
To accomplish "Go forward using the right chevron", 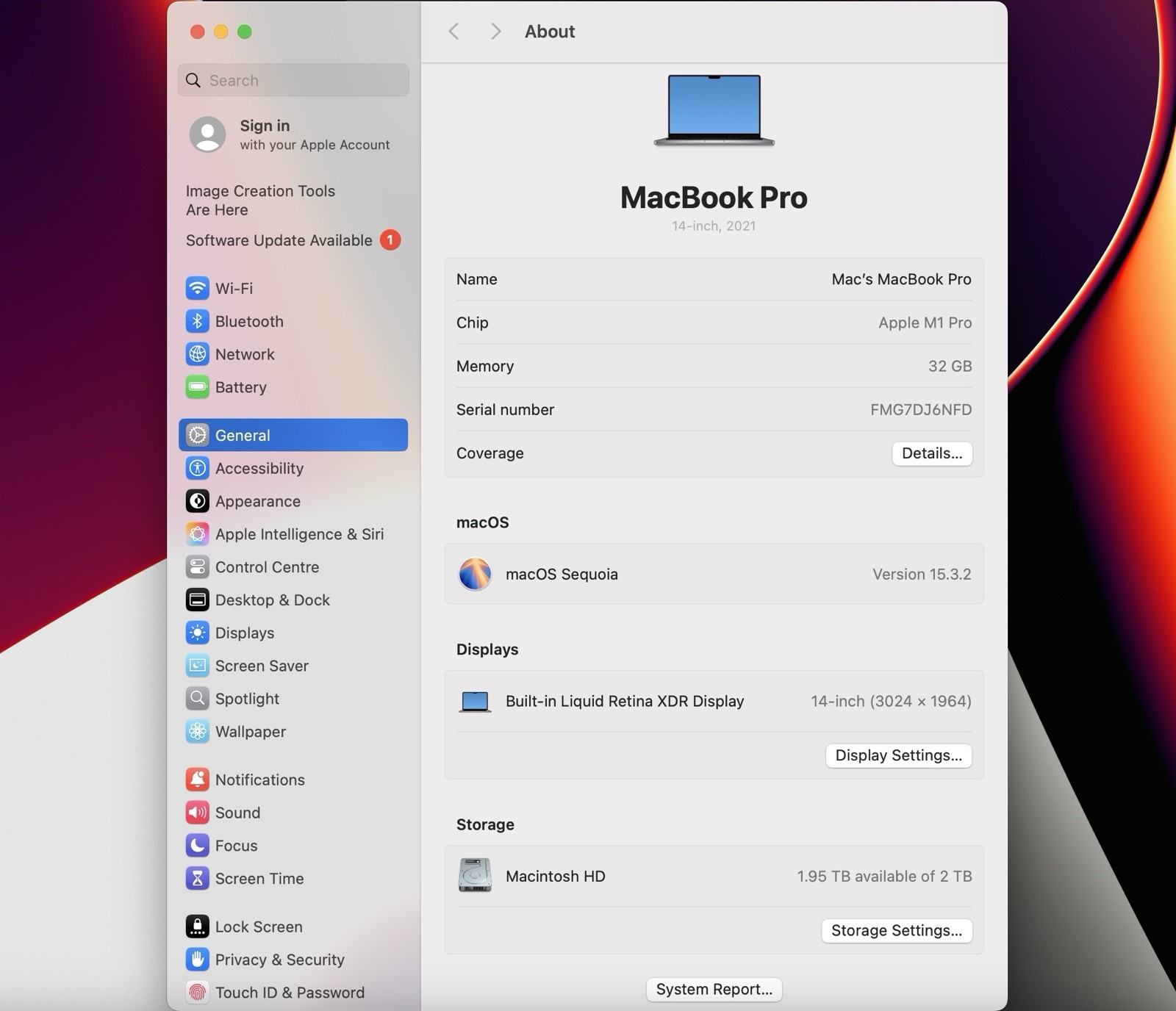I will pos(495,31).
